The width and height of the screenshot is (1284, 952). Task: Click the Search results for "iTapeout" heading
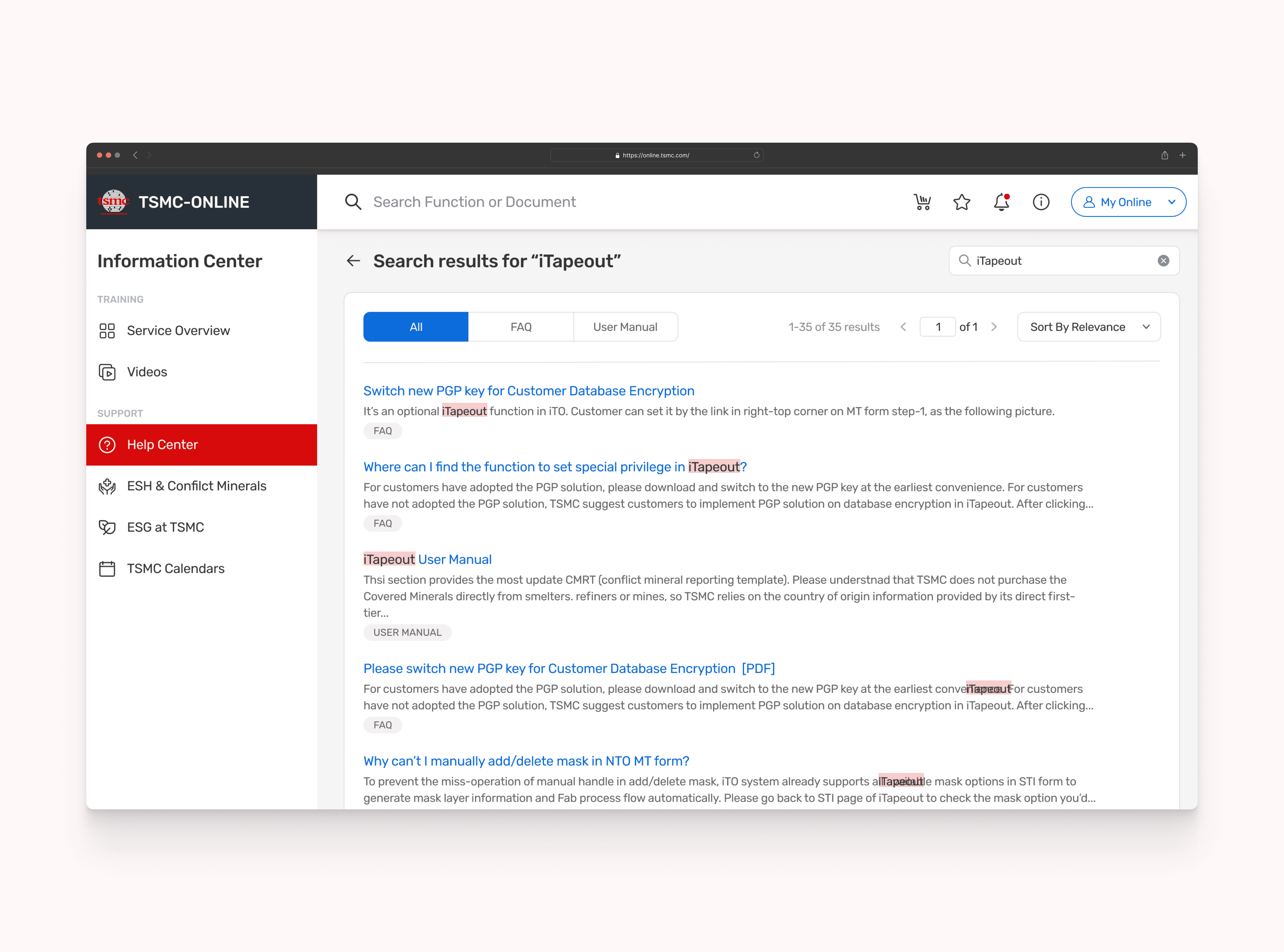497,261
